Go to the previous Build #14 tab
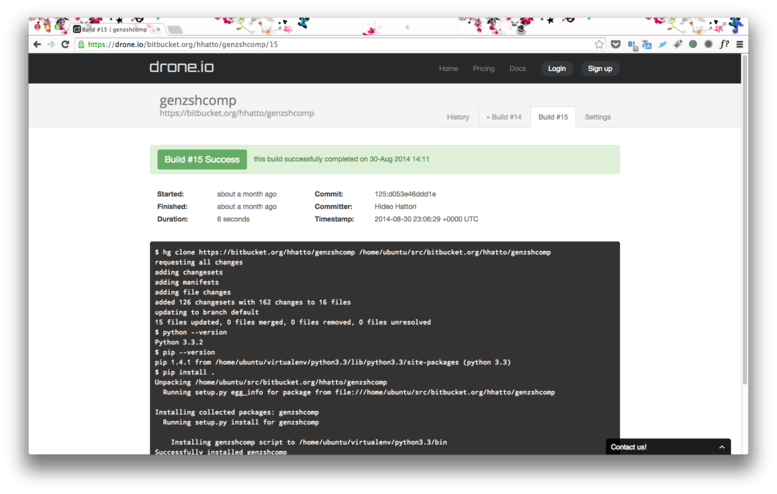The width and height of the screenshot is (777, 494). (x=504, y=117)
